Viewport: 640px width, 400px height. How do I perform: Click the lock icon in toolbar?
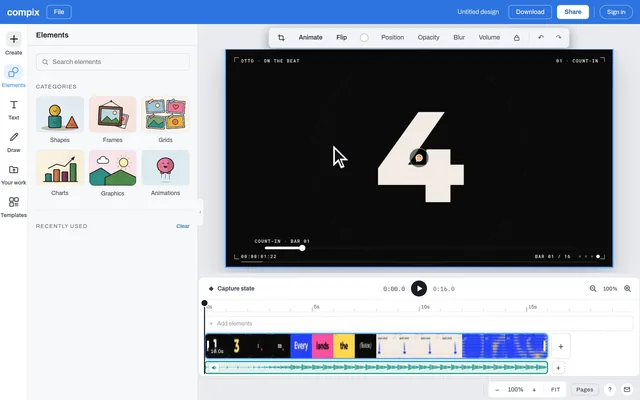pos(516,38)
